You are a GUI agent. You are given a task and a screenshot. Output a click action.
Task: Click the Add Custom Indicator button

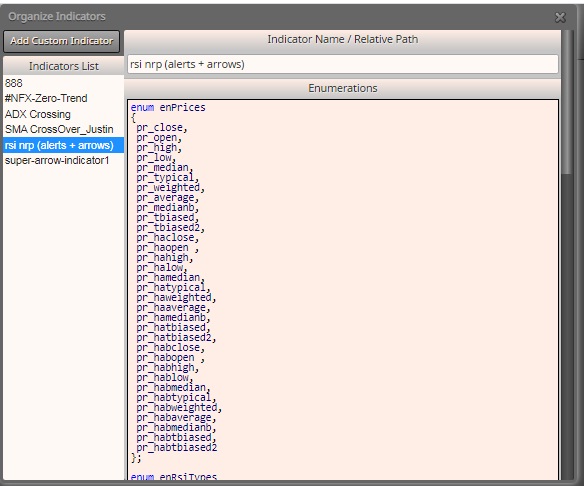(61, 41)
